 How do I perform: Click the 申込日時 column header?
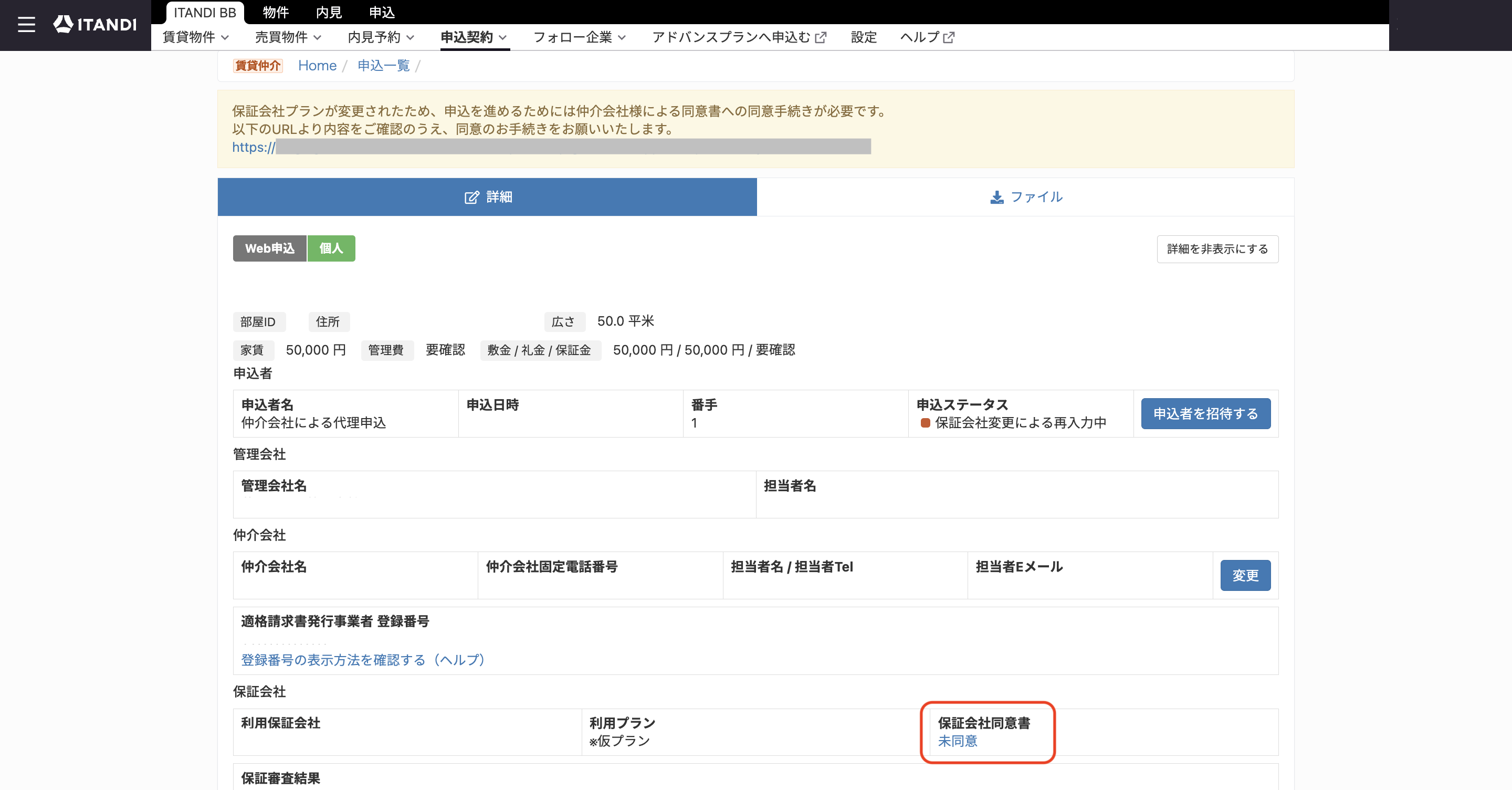point(492,404)
